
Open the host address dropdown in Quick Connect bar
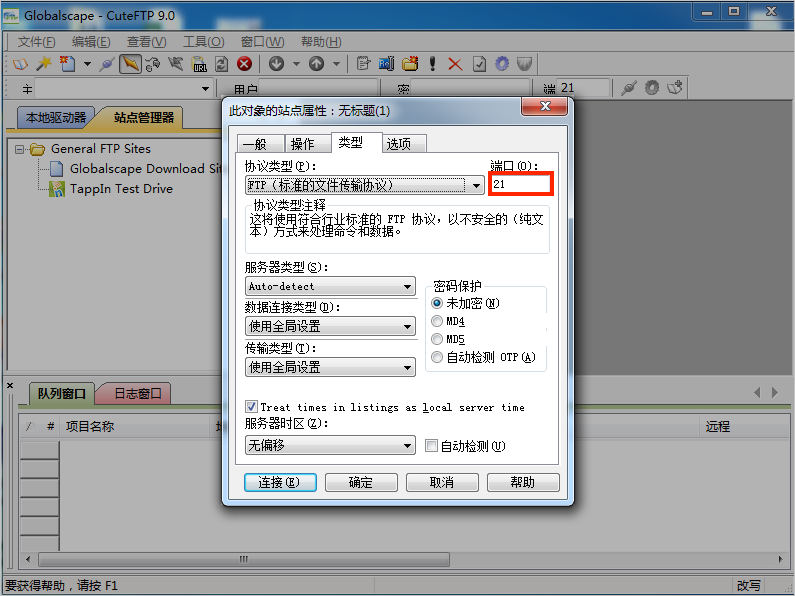[205, 89]
